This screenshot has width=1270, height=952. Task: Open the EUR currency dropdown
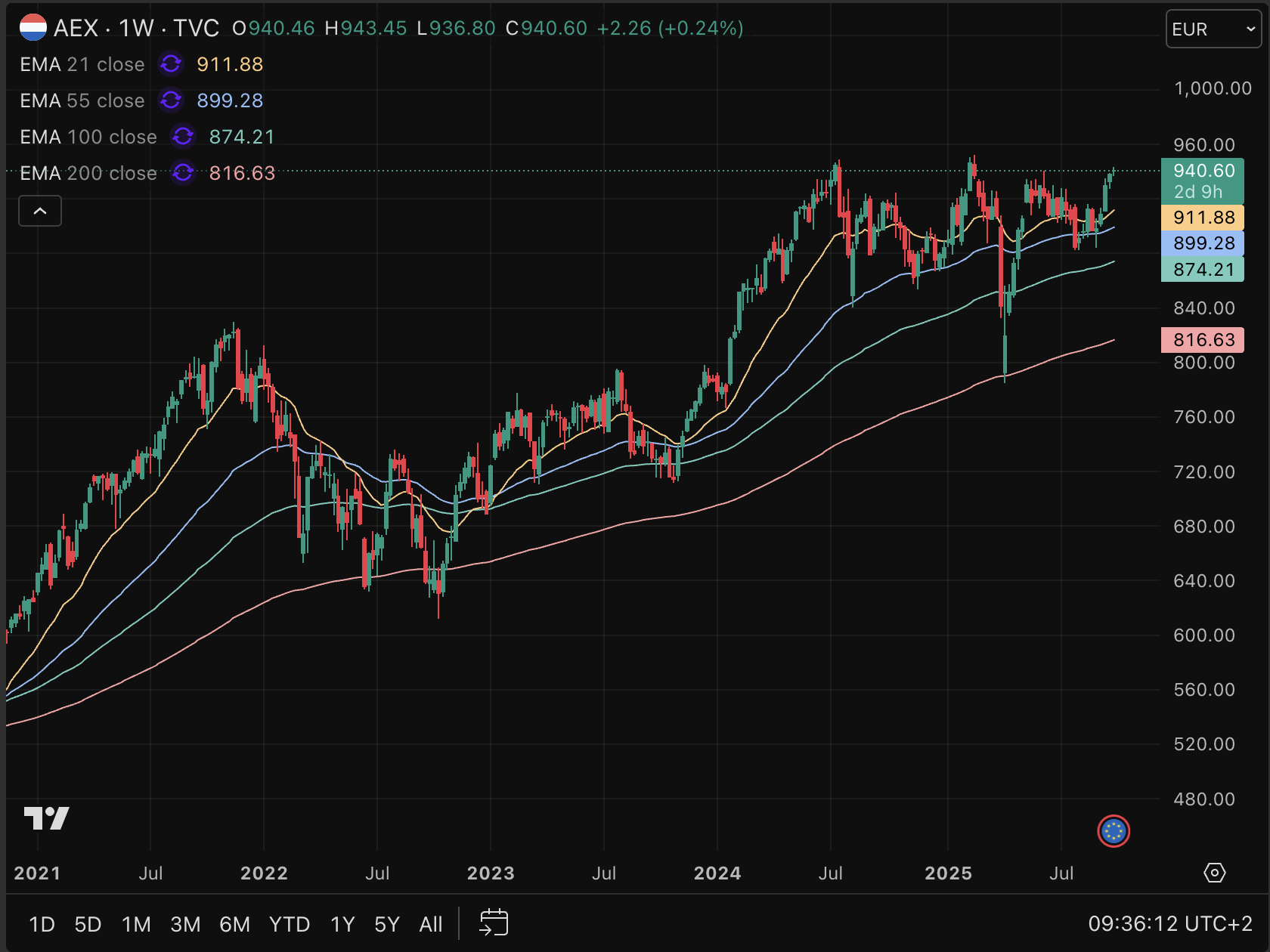point(1213,29)
